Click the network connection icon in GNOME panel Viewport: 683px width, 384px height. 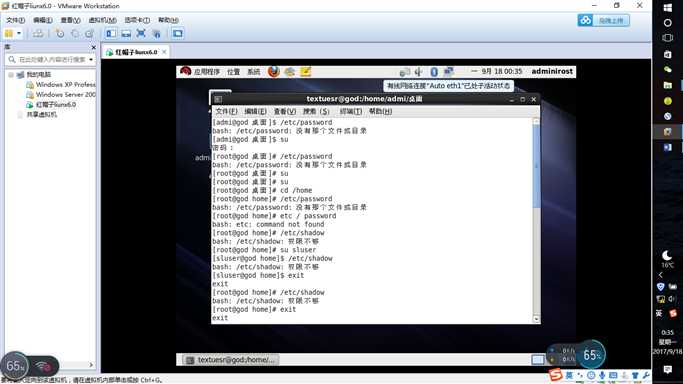pos(449,72)
